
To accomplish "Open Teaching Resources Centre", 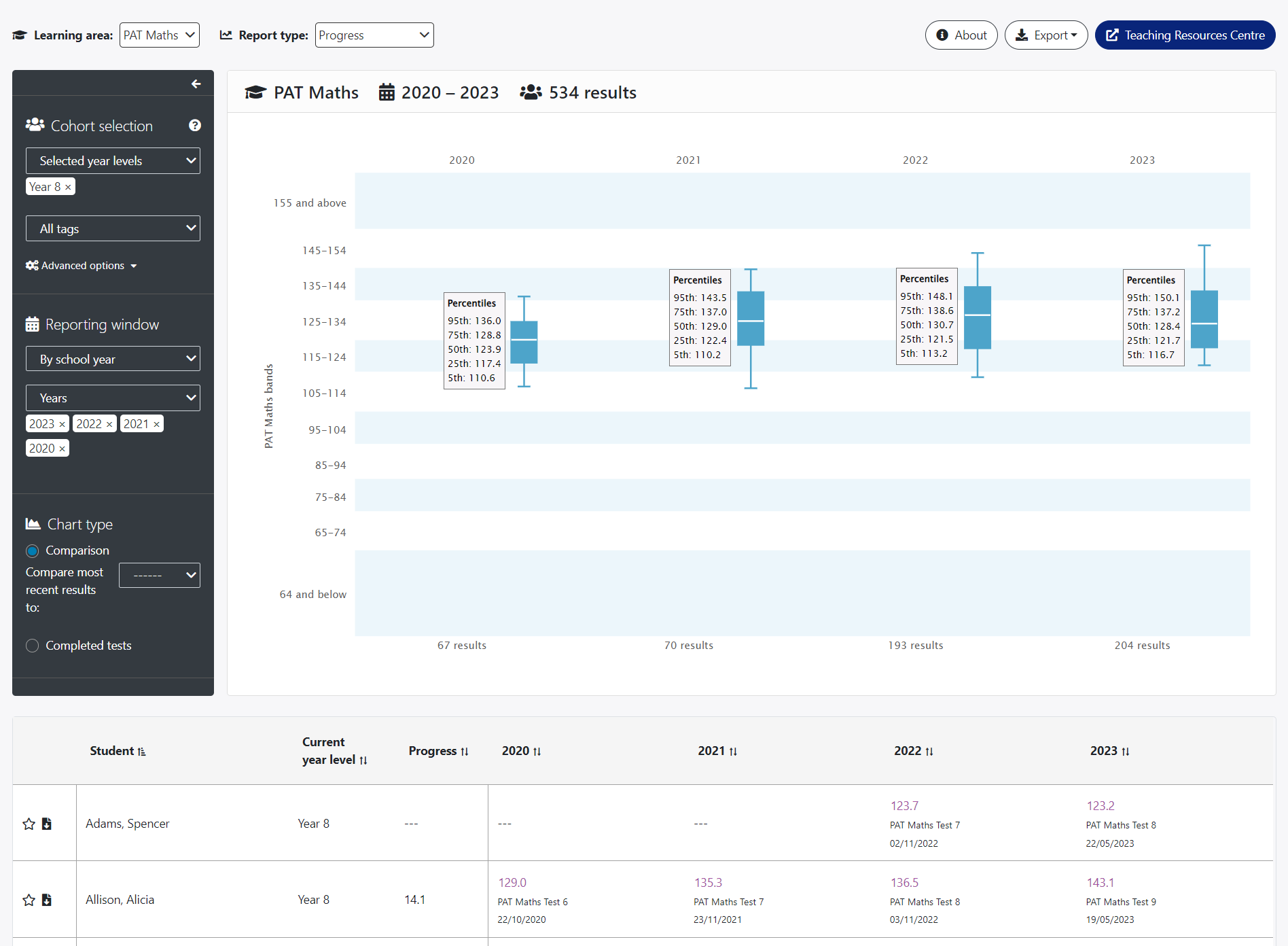I will (x=1185, y=35).
